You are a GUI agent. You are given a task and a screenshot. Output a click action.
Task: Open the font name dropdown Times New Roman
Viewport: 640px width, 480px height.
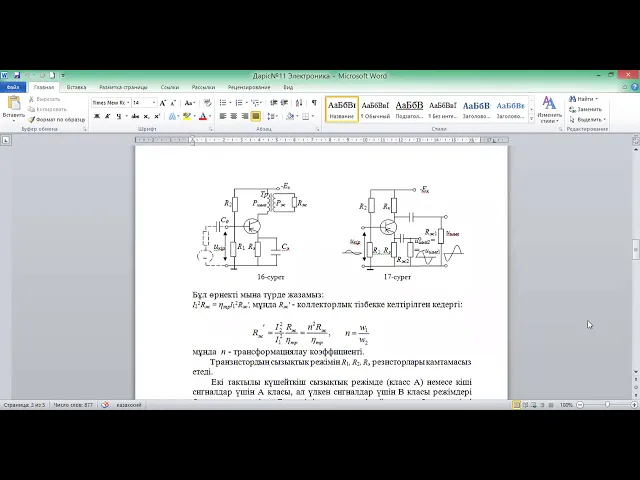pyautogui.click(x=128, y=103)
